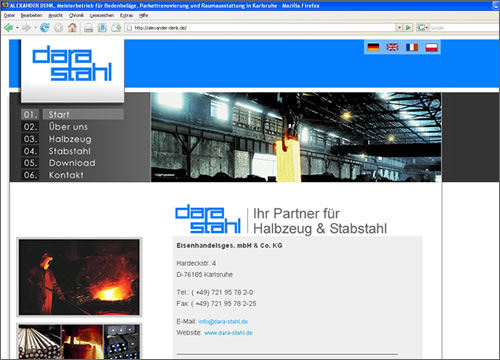The width and height of the screenshot is (500, 360).
Task: Open the search engine selector dropdown arrow
Action: [427, 28]
